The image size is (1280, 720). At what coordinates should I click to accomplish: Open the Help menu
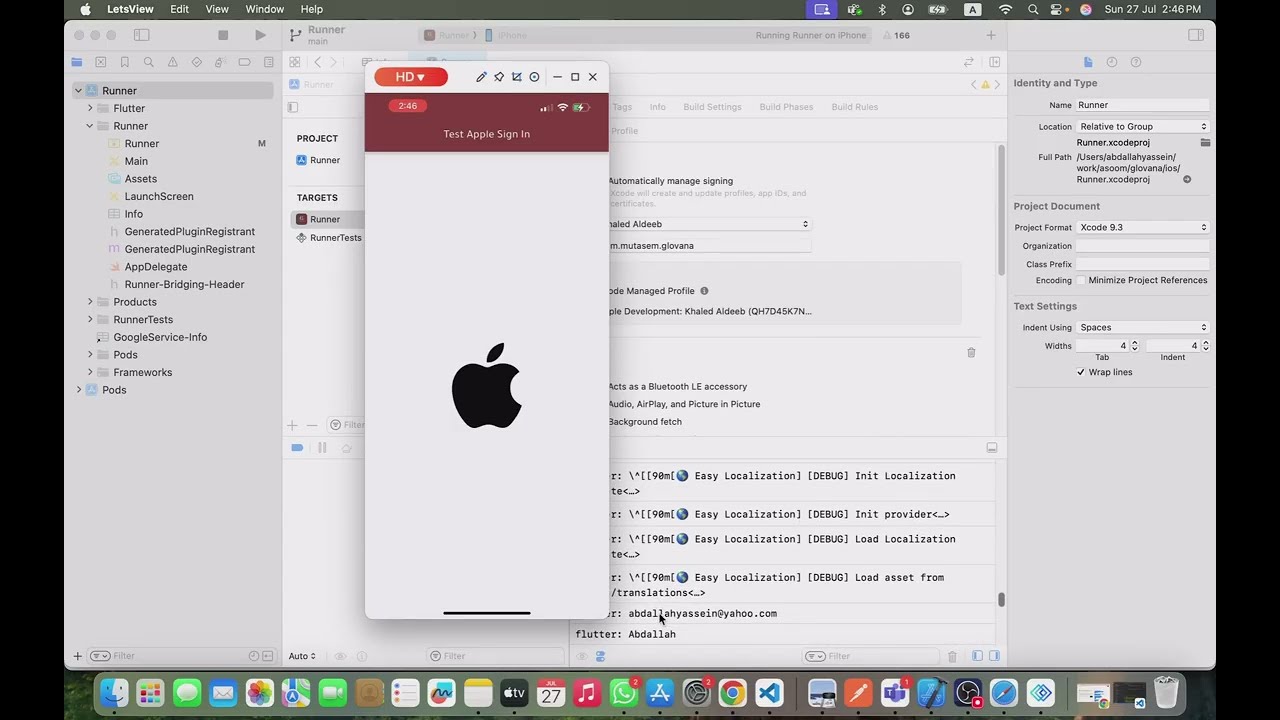point(312,9)
